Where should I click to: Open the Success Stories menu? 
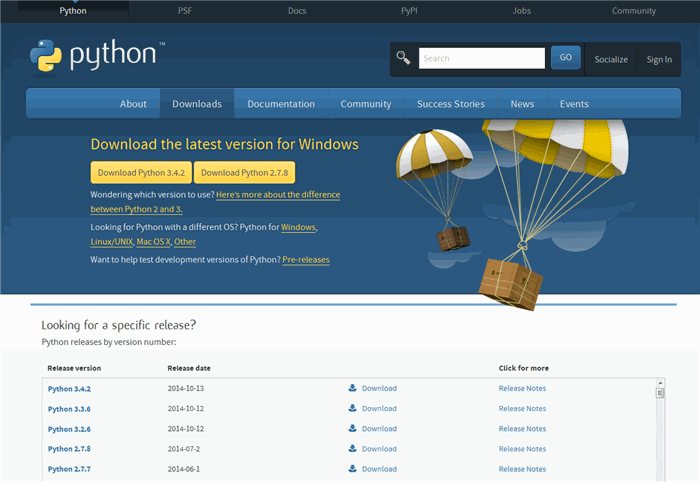(x=451, y=104)
